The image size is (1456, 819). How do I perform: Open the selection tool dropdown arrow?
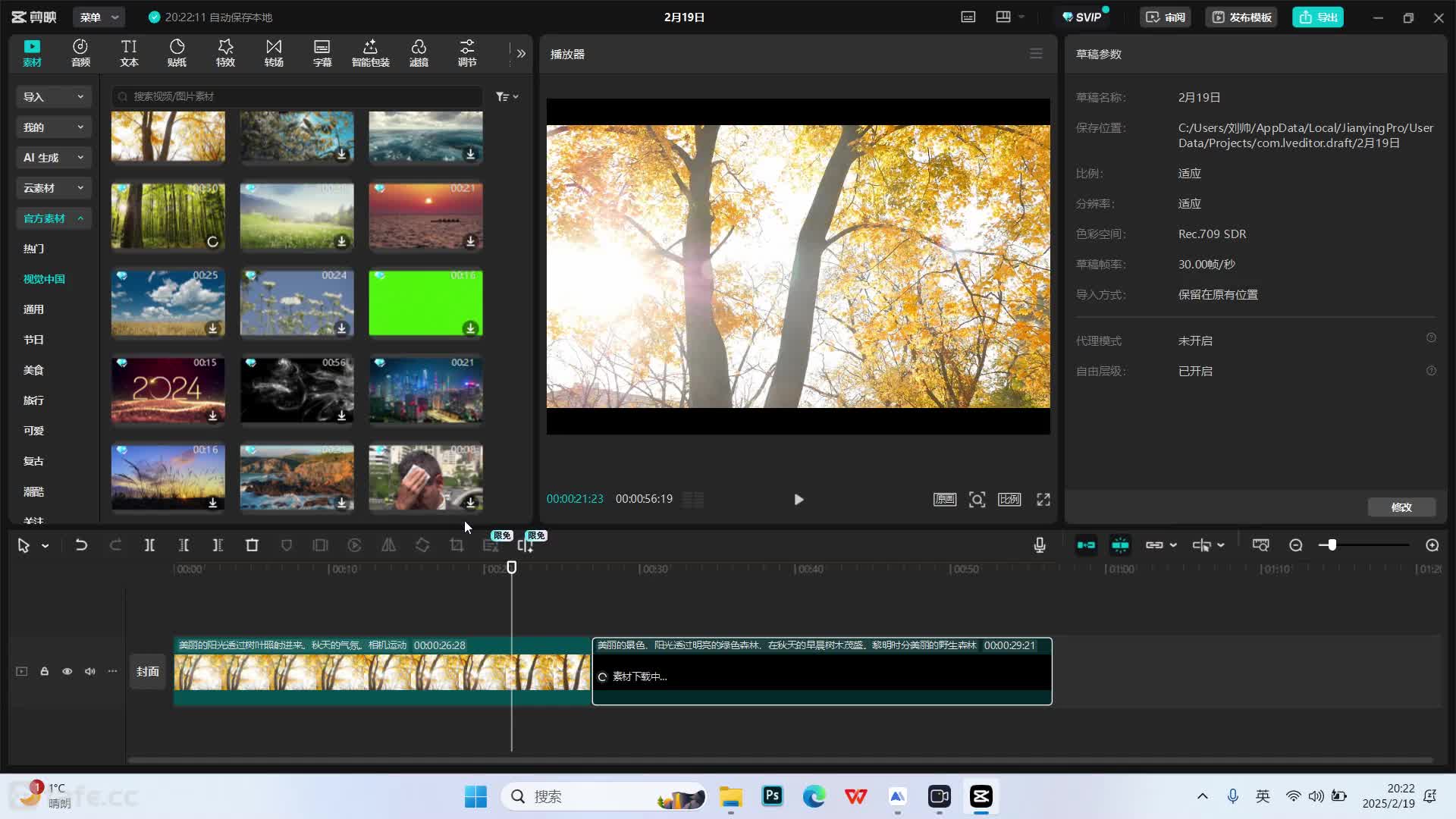coord(45,546)
